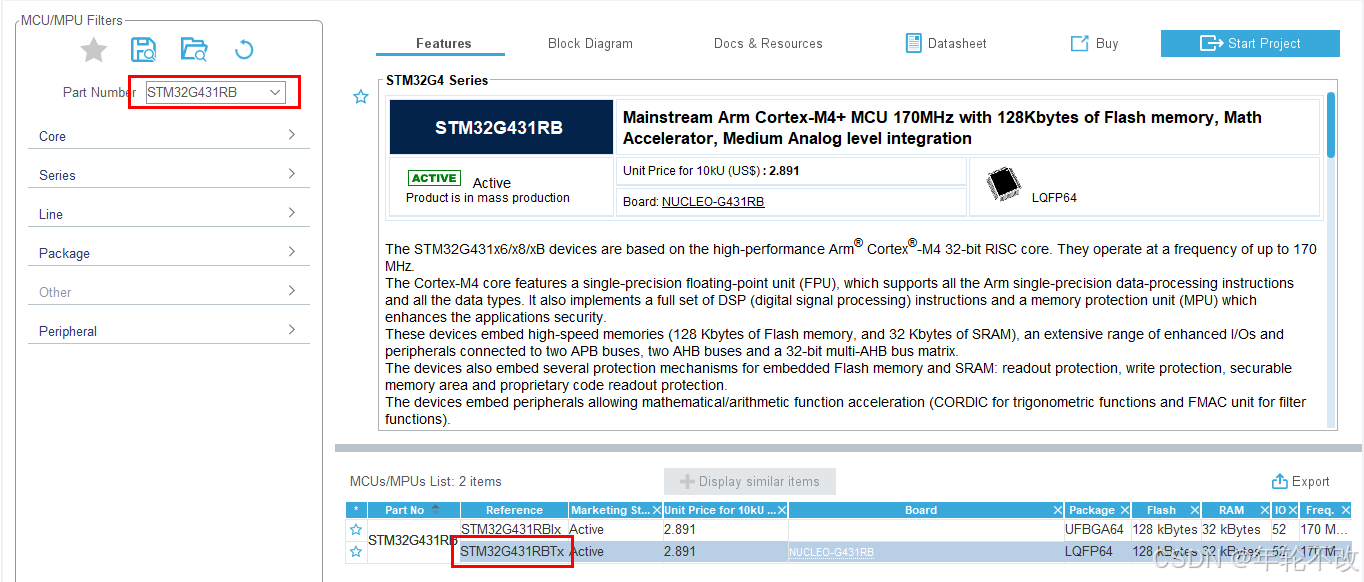Click the Buy icon
Viewport: 1364px width, 582px height.
(1080, 43)
